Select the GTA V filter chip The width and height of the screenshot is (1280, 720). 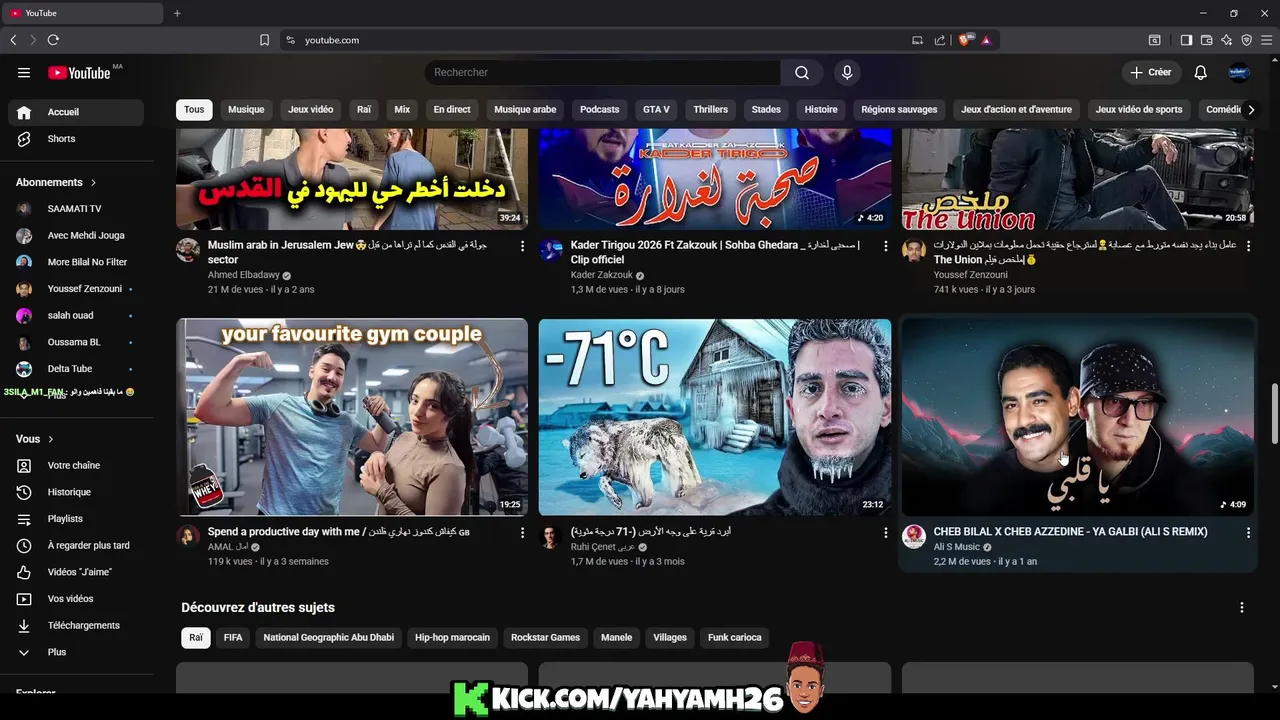click(656, 110)
